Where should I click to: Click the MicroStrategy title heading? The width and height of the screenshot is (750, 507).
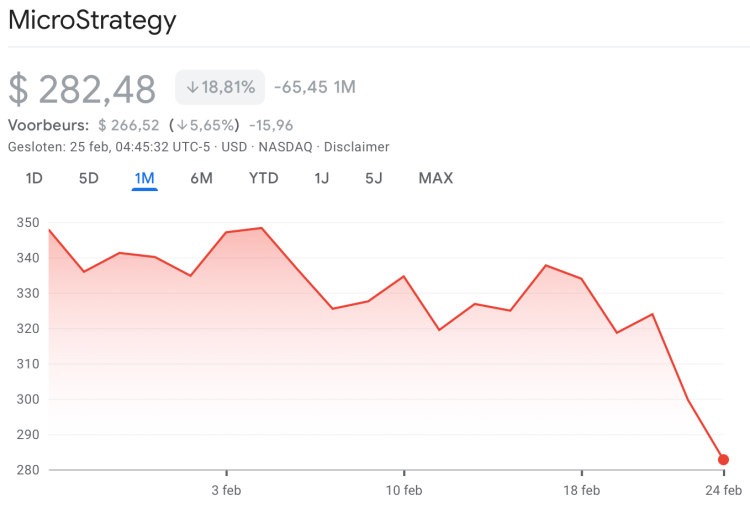(92, 20)
